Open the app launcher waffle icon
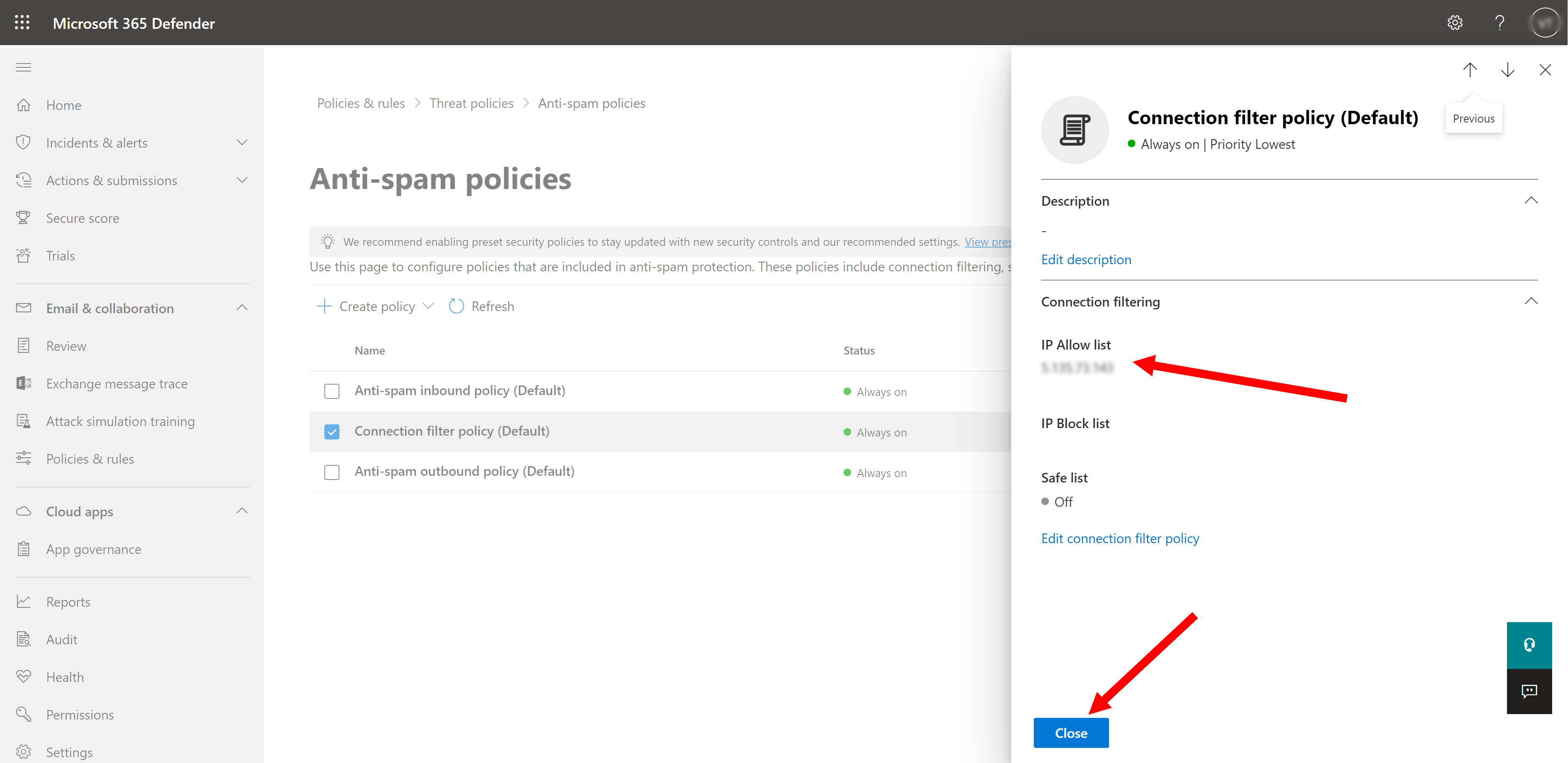 23,23
